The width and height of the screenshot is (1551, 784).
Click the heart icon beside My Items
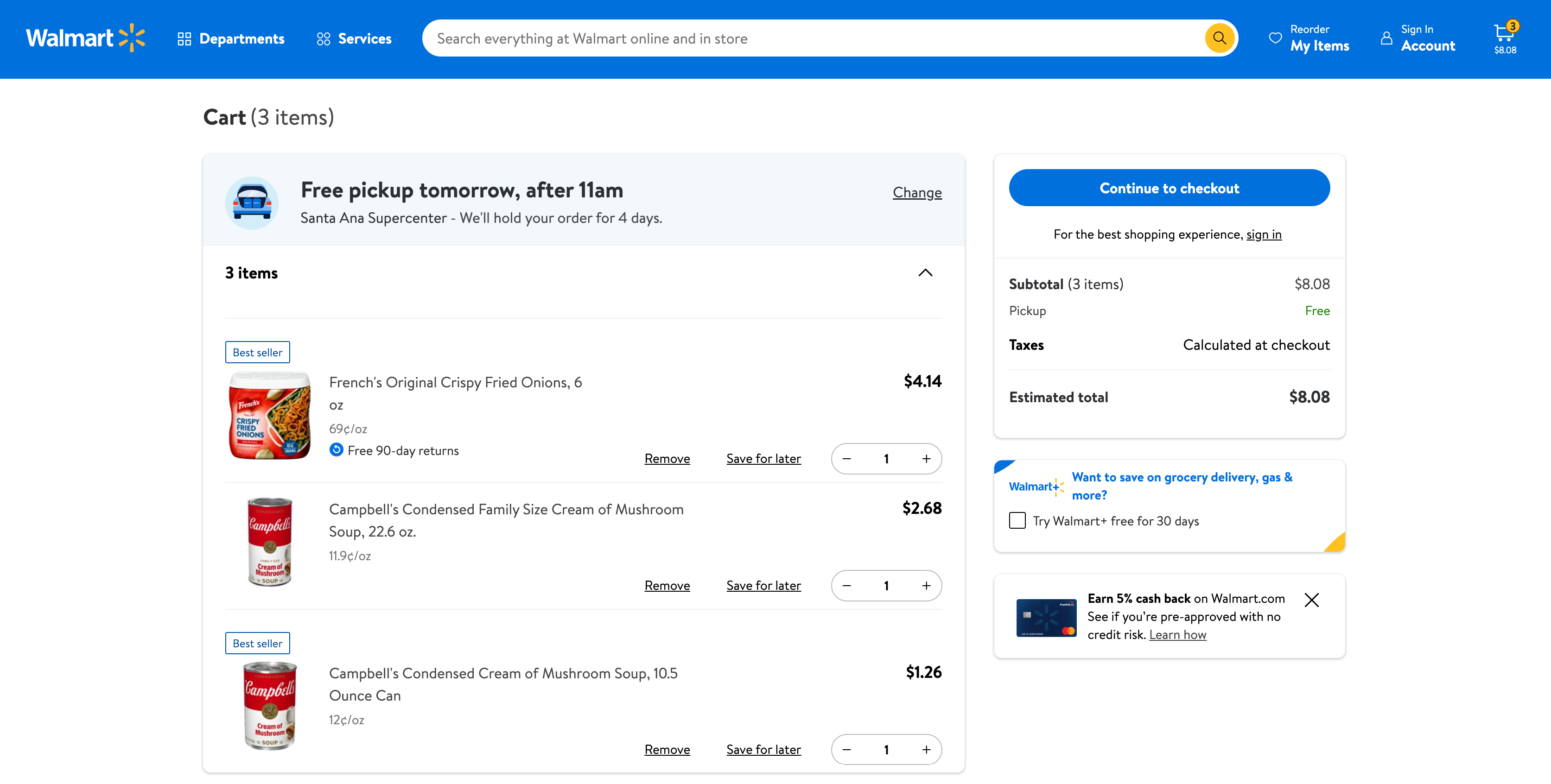(x=1275, y=38)
